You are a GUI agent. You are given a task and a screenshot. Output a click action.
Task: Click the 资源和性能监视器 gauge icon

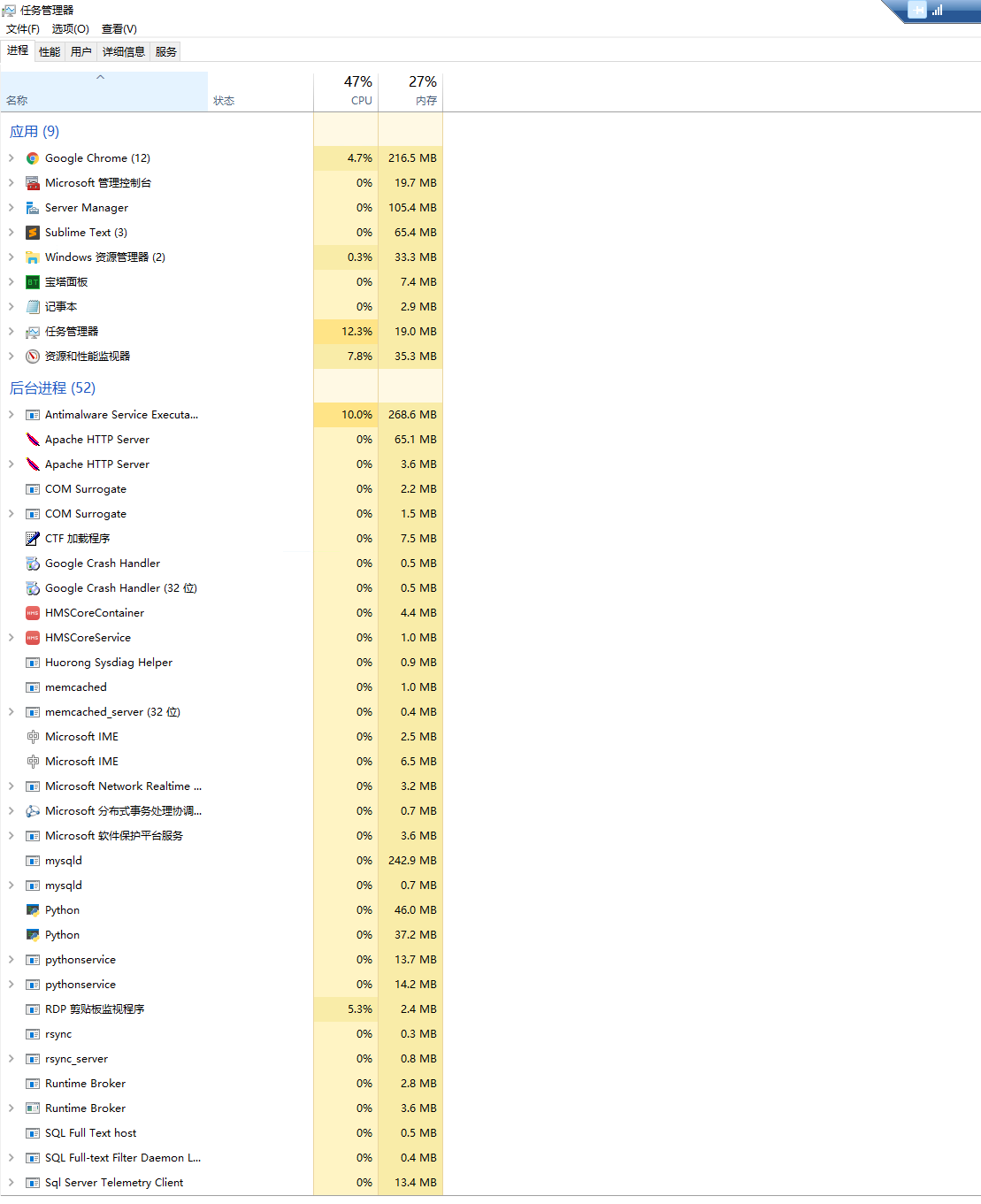click(33, 357)
